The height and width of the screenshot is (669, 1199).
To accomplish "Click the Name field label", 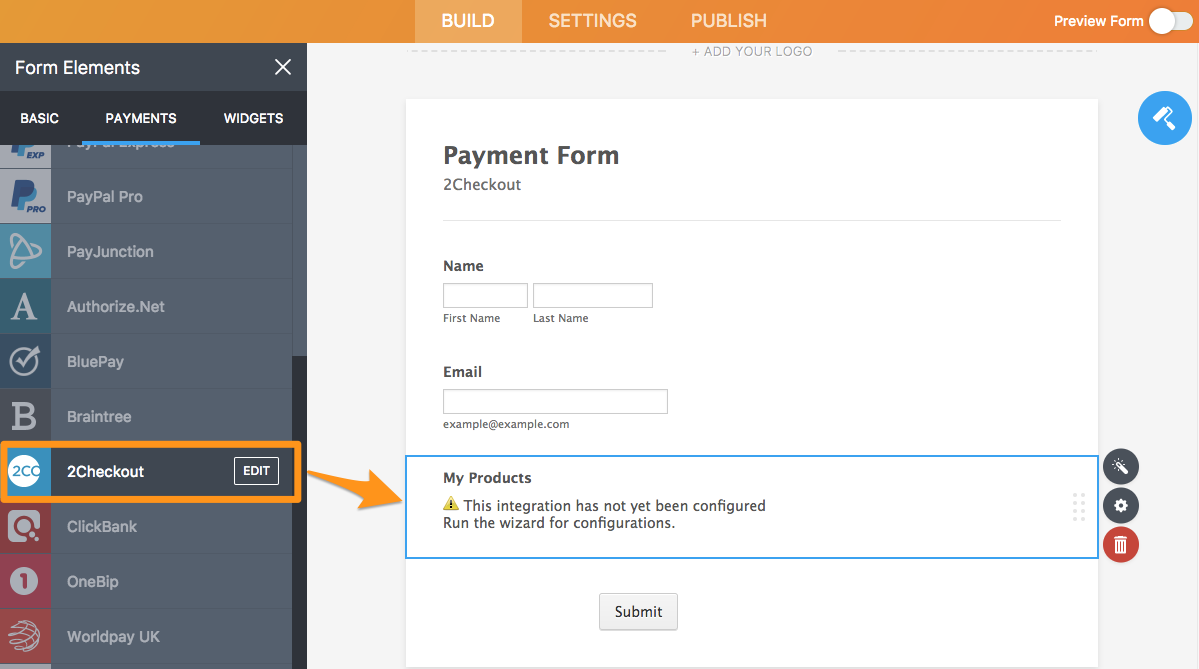I will 463,266.
